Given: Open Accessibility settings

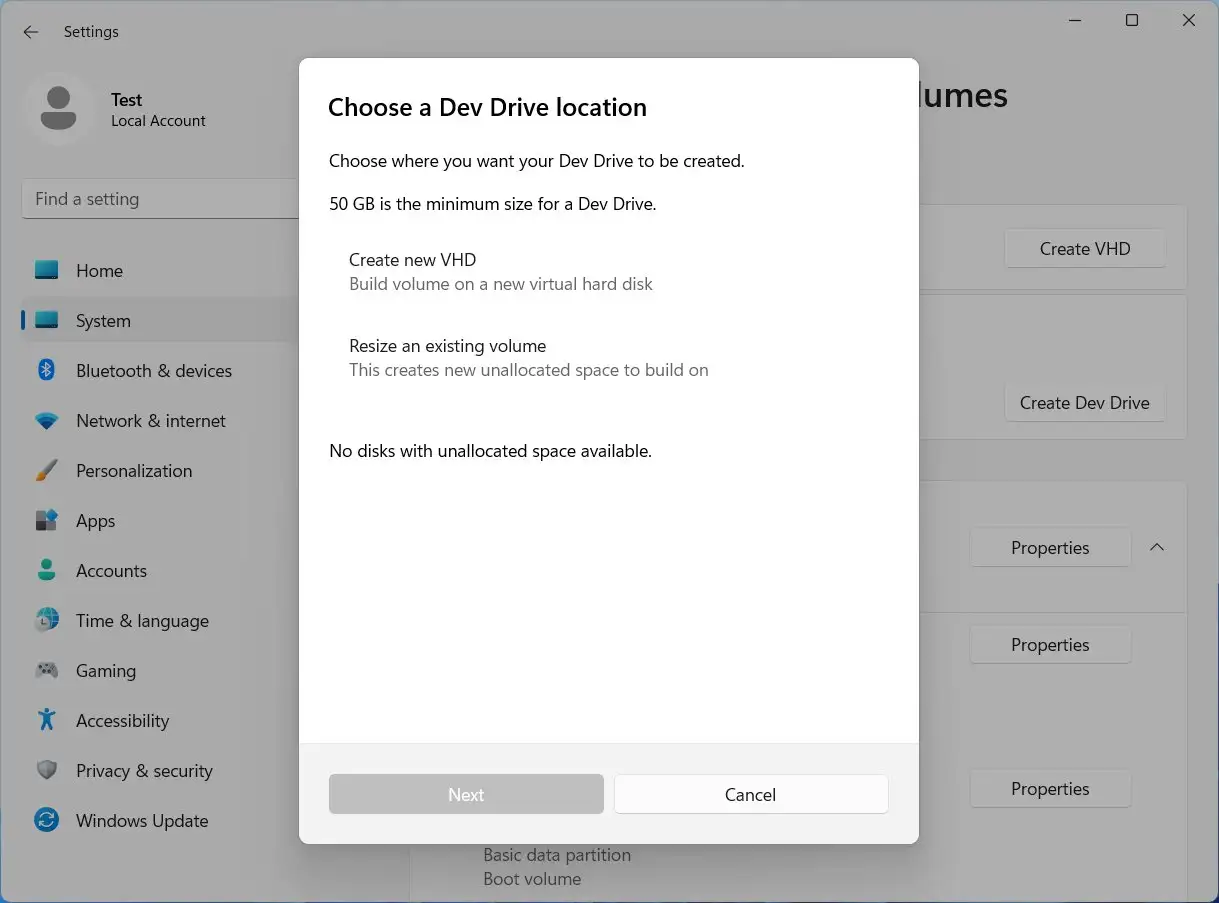Looking at the screenshot, I should tap(123, 720).
